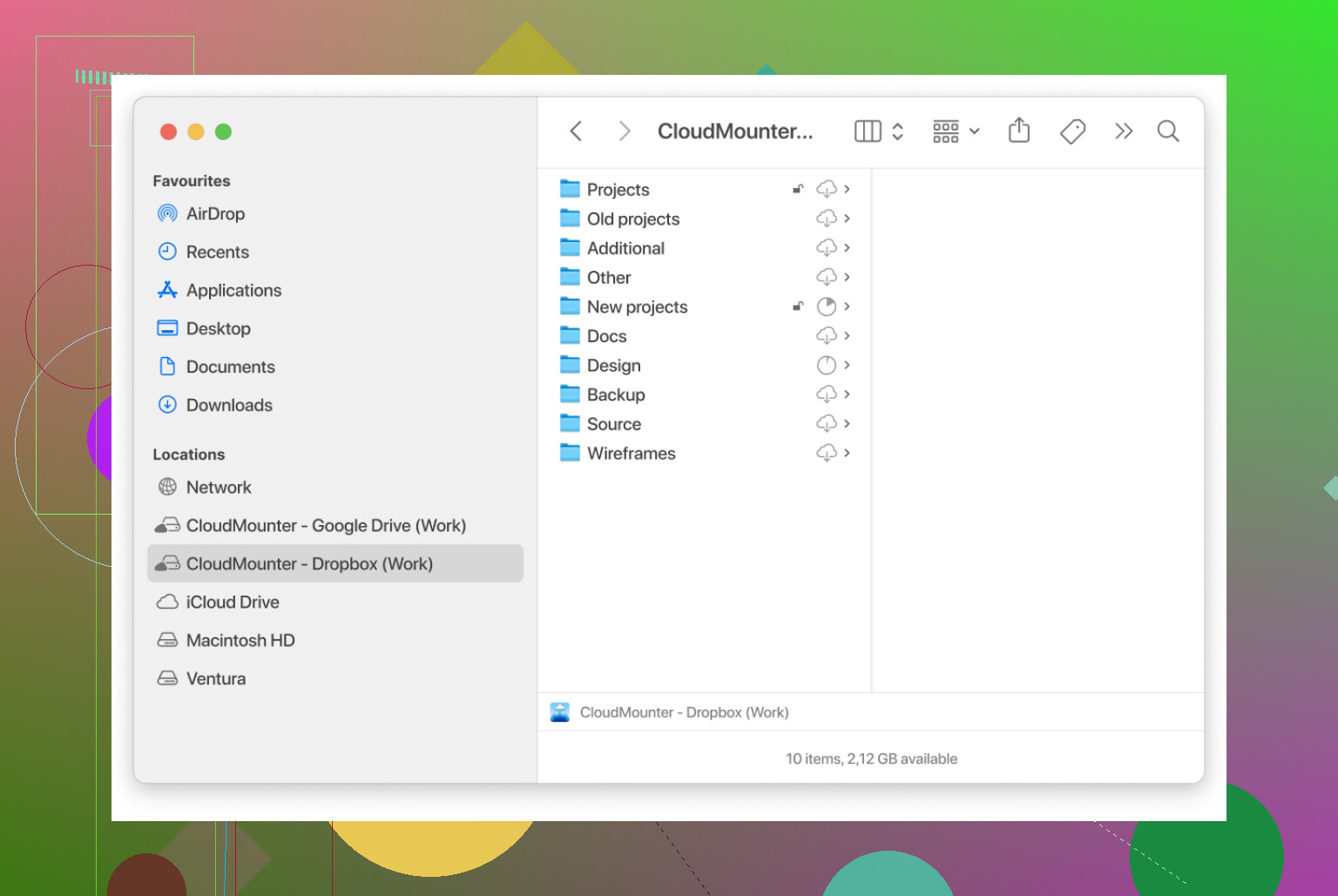Viewport: 1338px width, 896px height.
Task: Click the Network globe icon
Action: tap(167, 487)
